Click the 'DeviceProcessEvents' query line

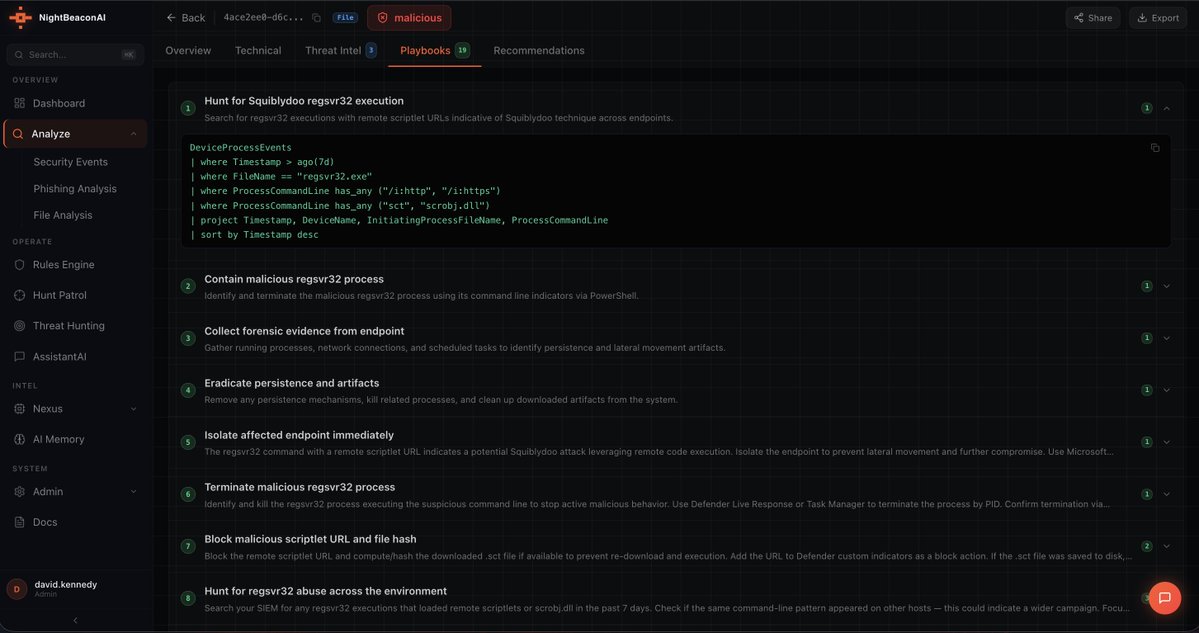tap(240, 148)
